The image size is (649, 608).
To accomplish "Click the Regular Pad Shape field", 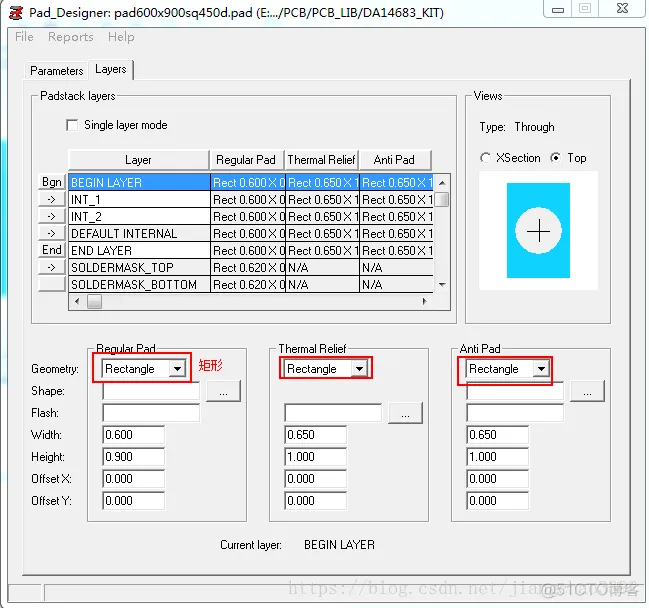I will point(151,391).
